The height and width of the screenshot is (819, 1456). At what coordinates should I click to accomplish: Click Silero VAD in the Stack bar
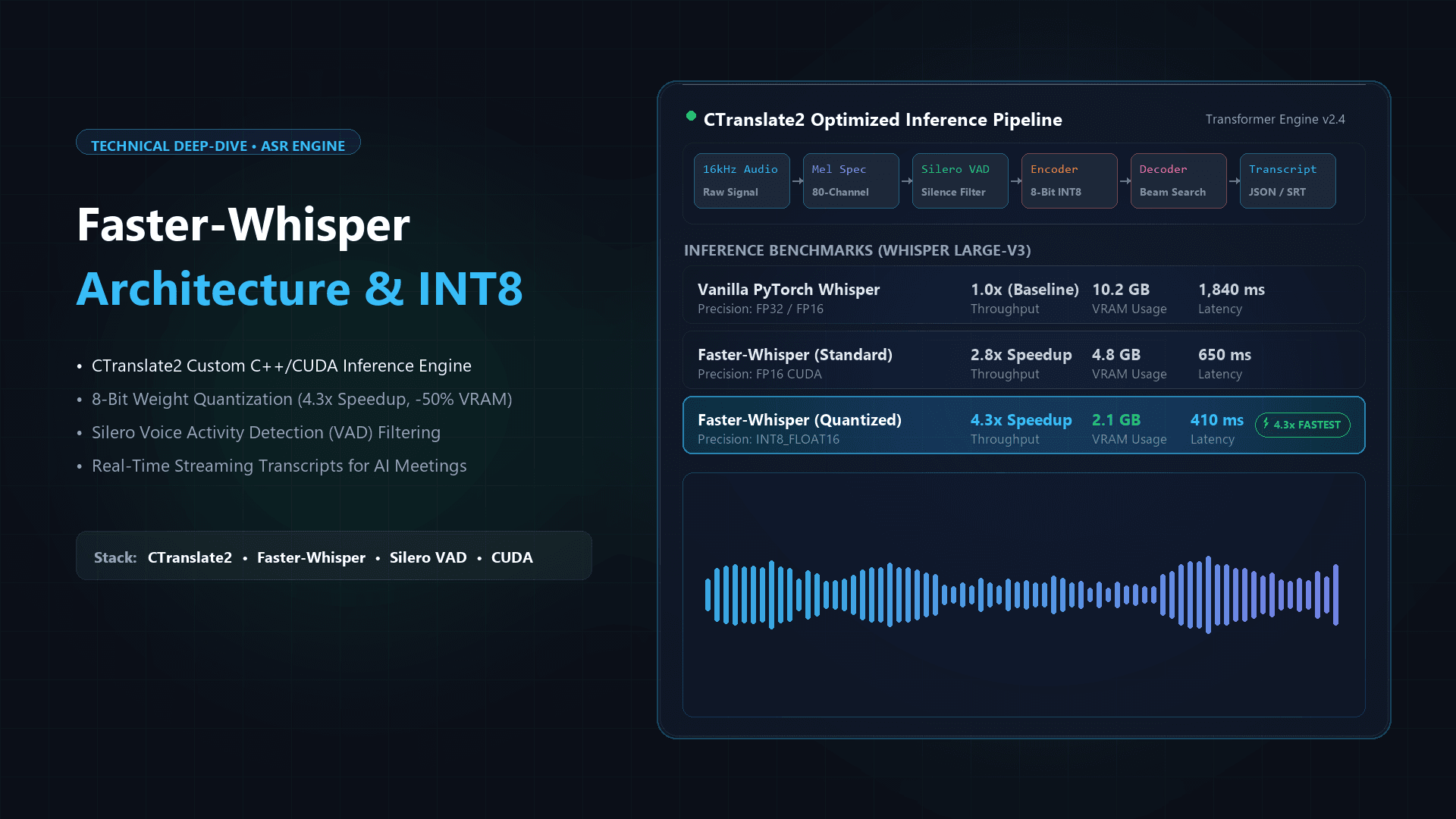[428, 557]
